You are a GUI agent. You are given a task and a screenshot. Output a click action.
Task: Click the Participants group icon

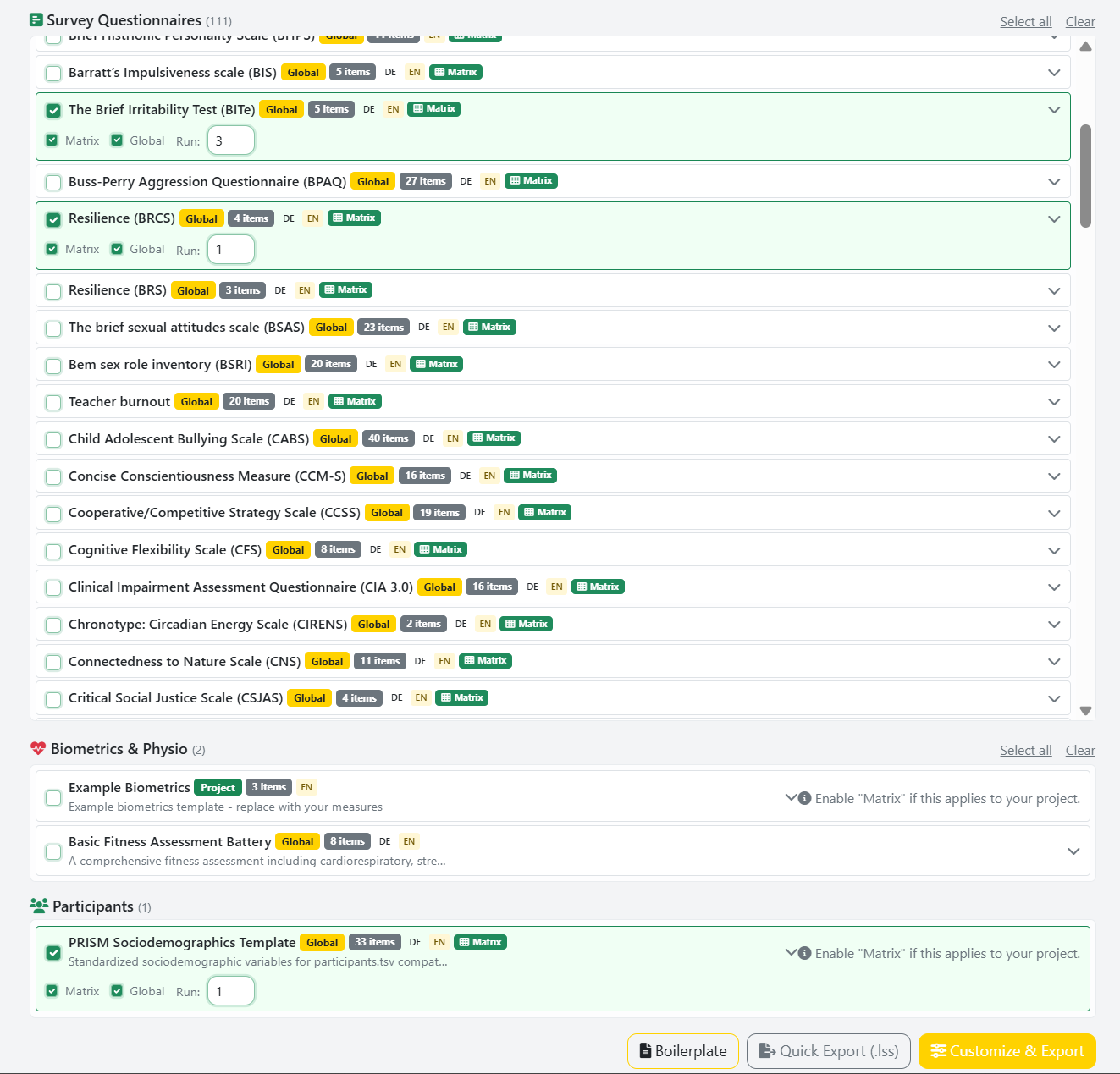[x=39, y=906]
